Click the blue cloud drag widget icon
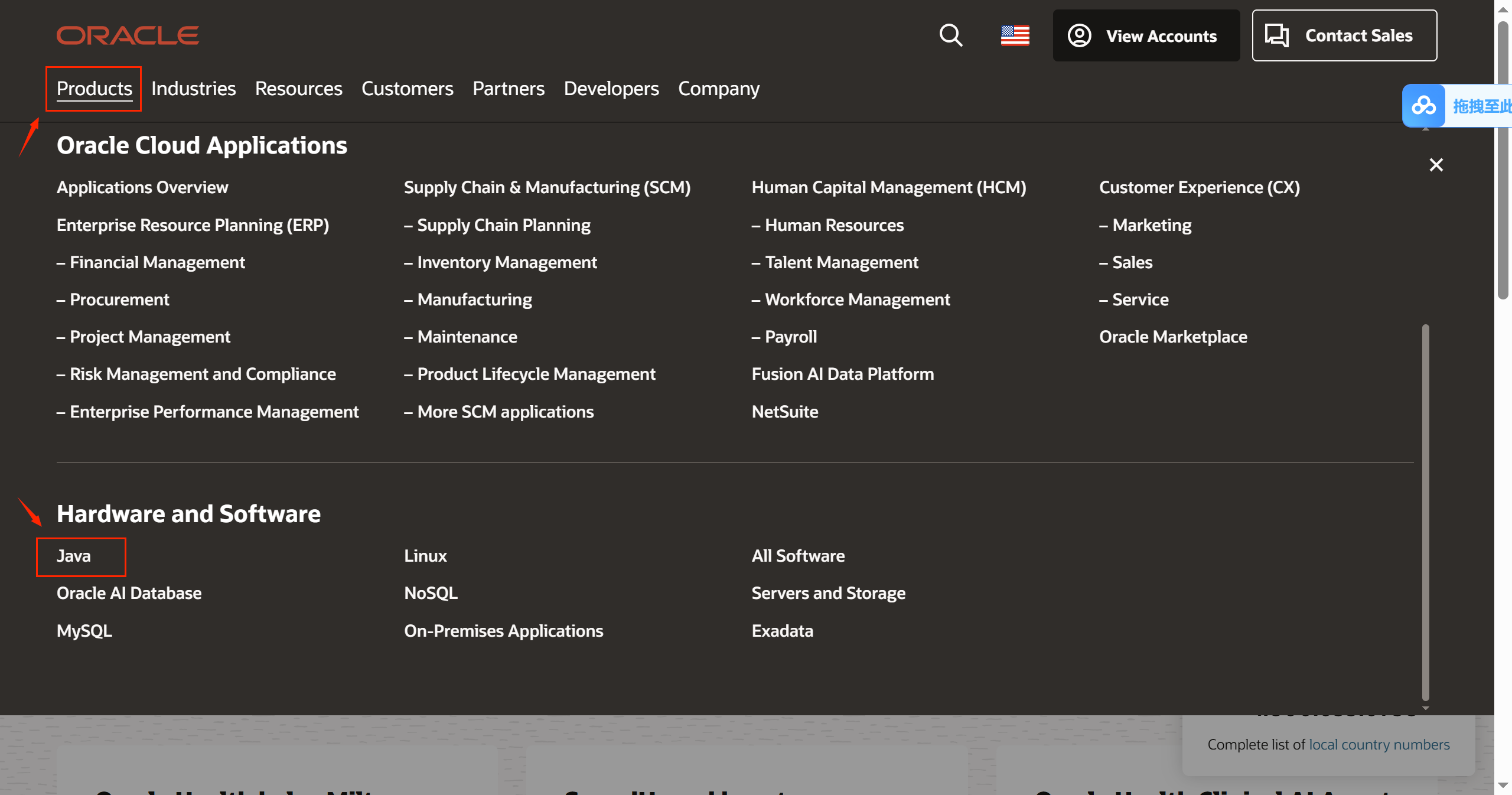This screenshot has height=795, width=1512. (x=1424, y=106)
